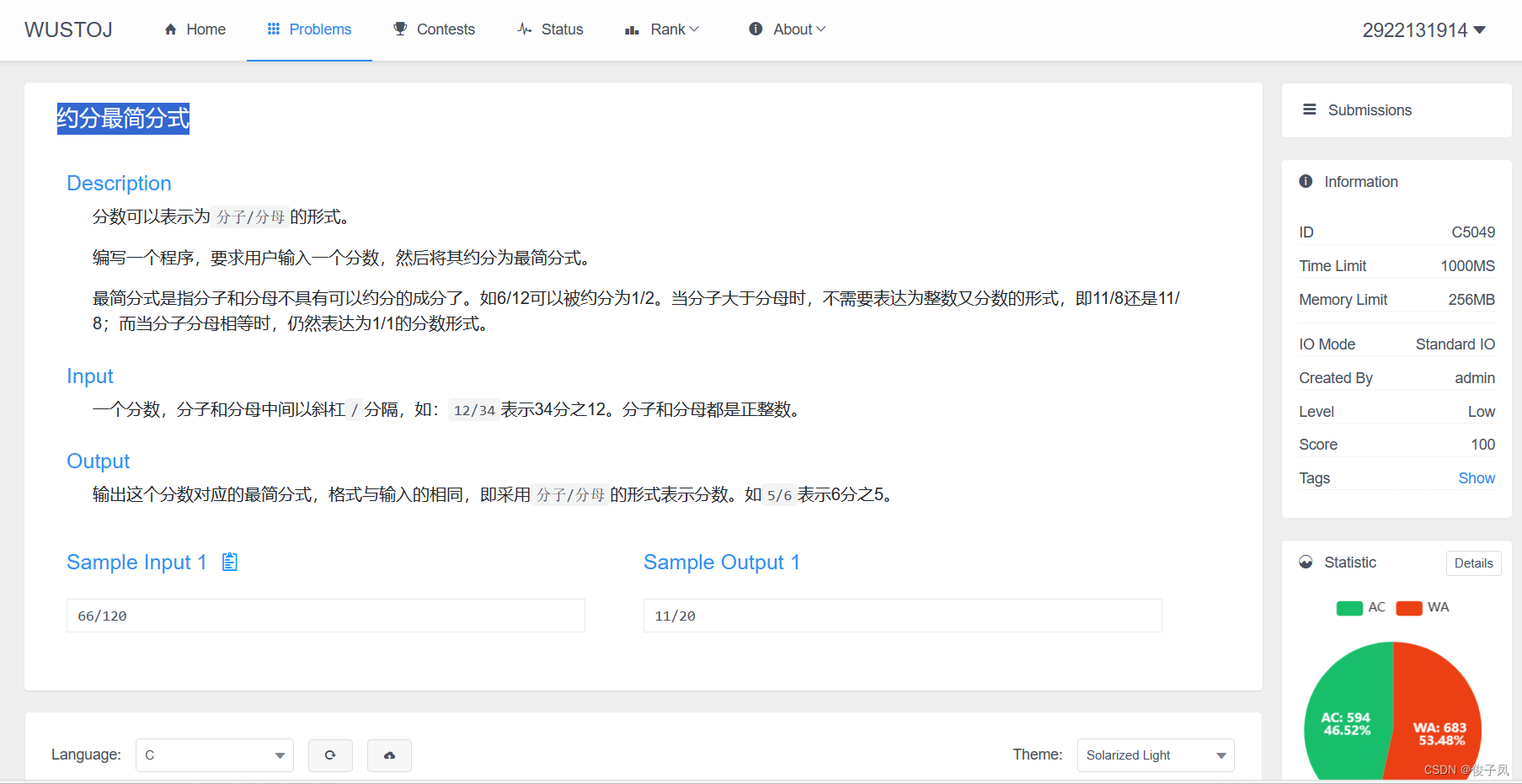Click the Statistic pie icon
Viewport: 1522px width, 784px height.
[1306, 562]
